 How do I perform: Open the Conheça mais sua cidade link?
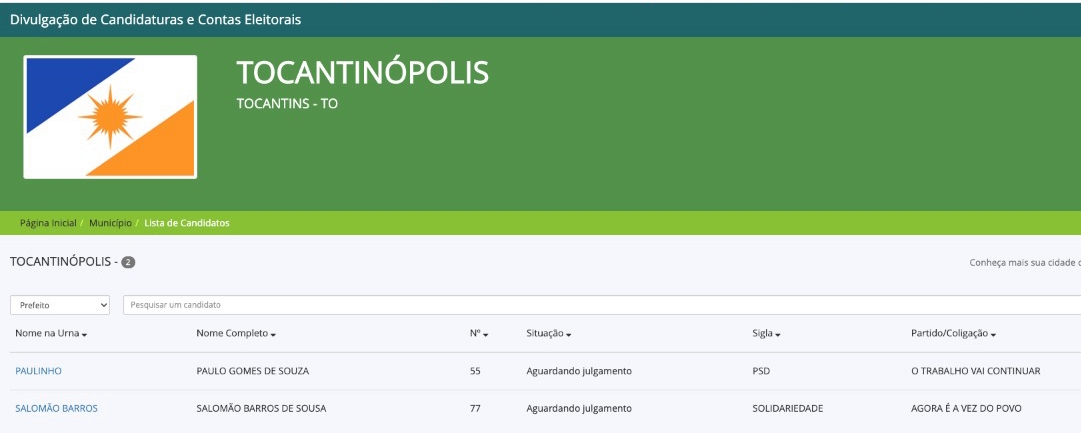(x=1024, y=263)
